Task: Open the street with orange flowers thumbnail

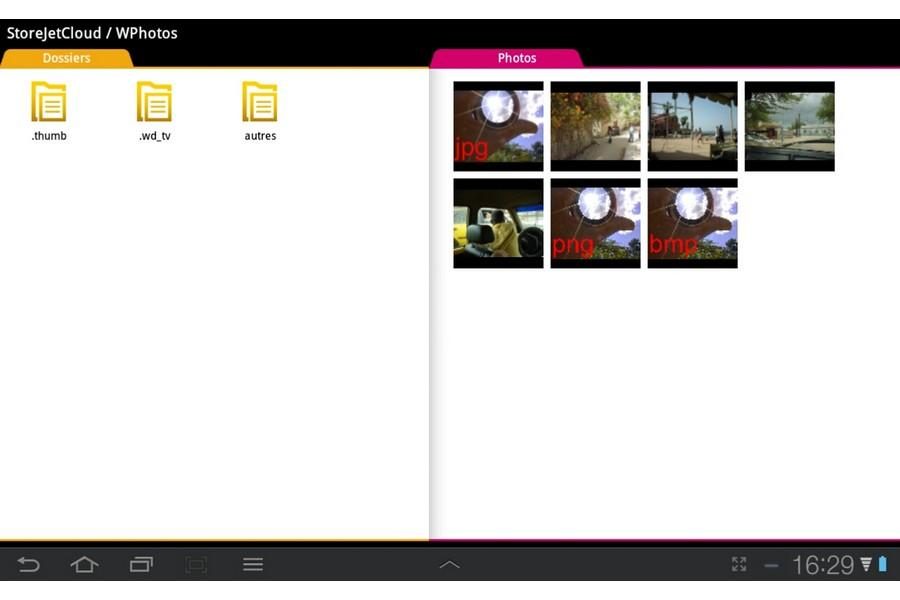Action: 595,126
